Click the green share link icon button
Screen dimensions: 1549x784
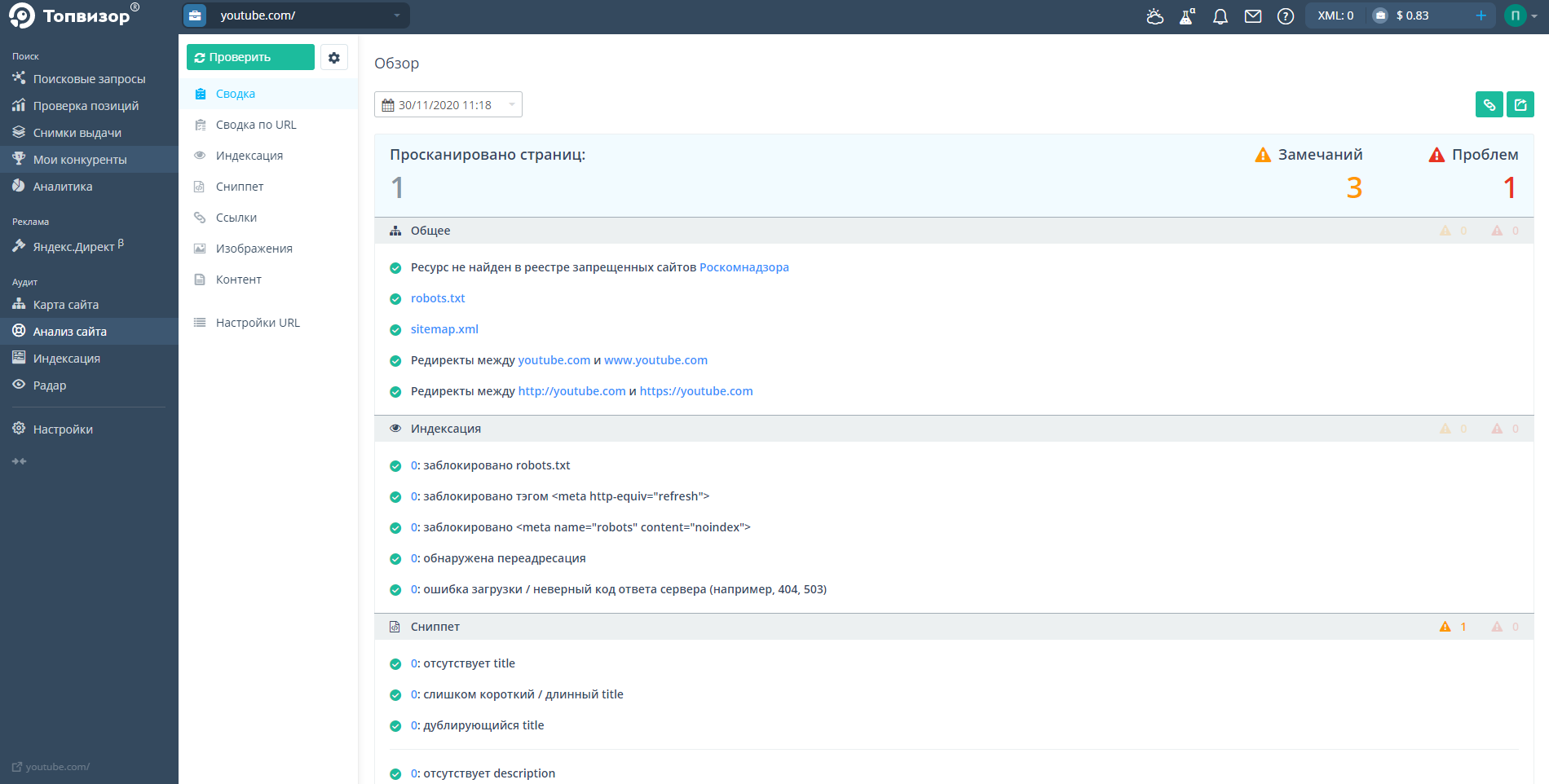click(x=1489, y=104)
